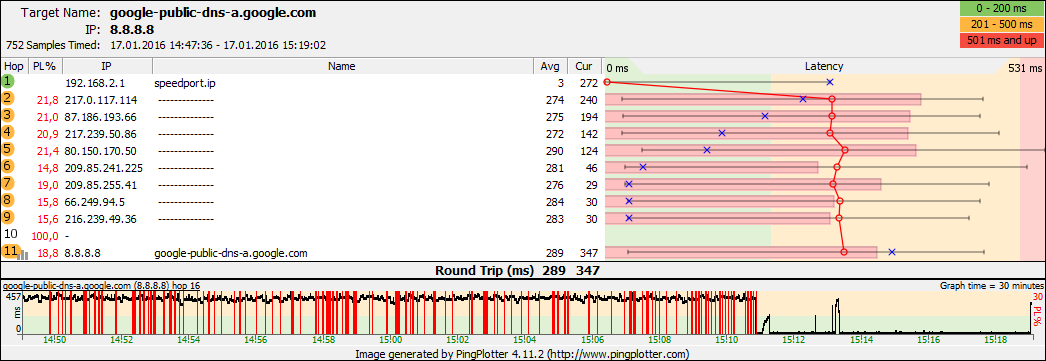Click the Avg column header
Image resolution: width=1046 pixels, height=361 pixels.
coord(550,66)
